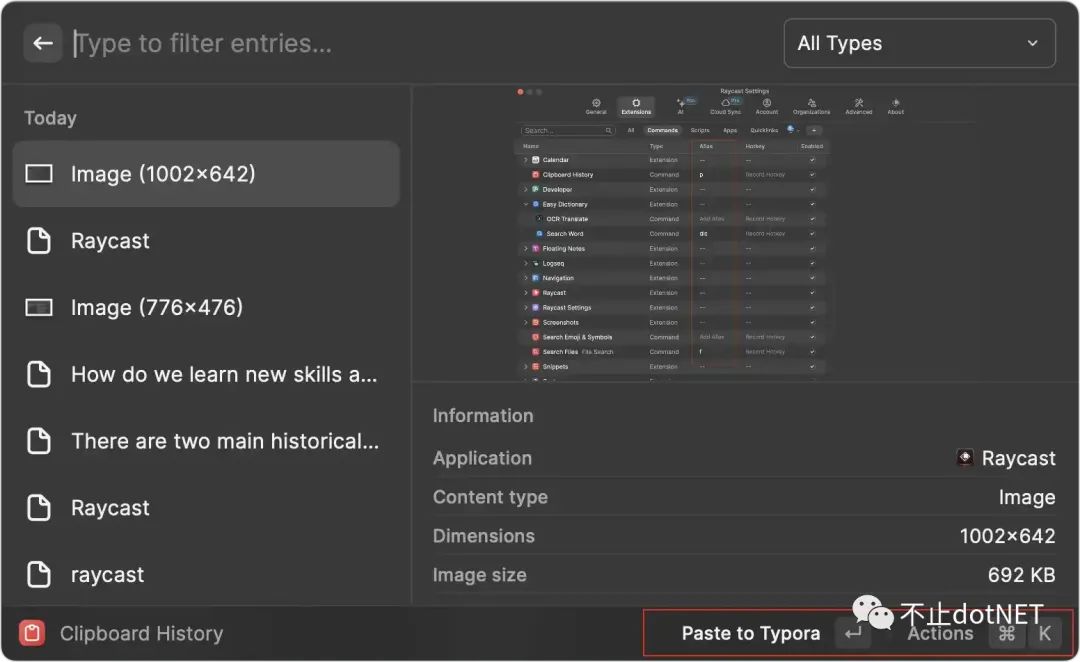Click the Dimensions value 1002×642

tap(1007, 536)
